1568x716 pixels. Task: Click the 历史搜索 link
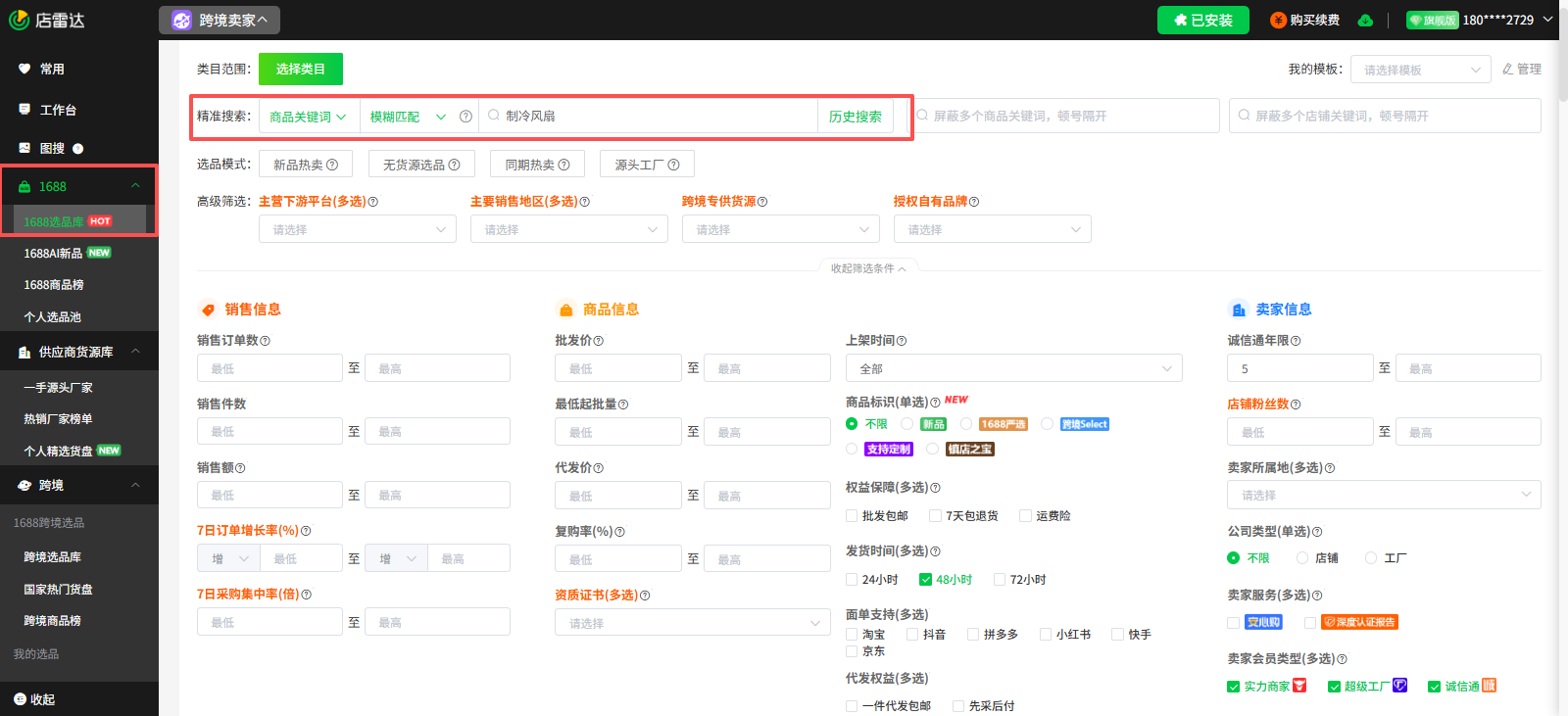pos(855,117)
